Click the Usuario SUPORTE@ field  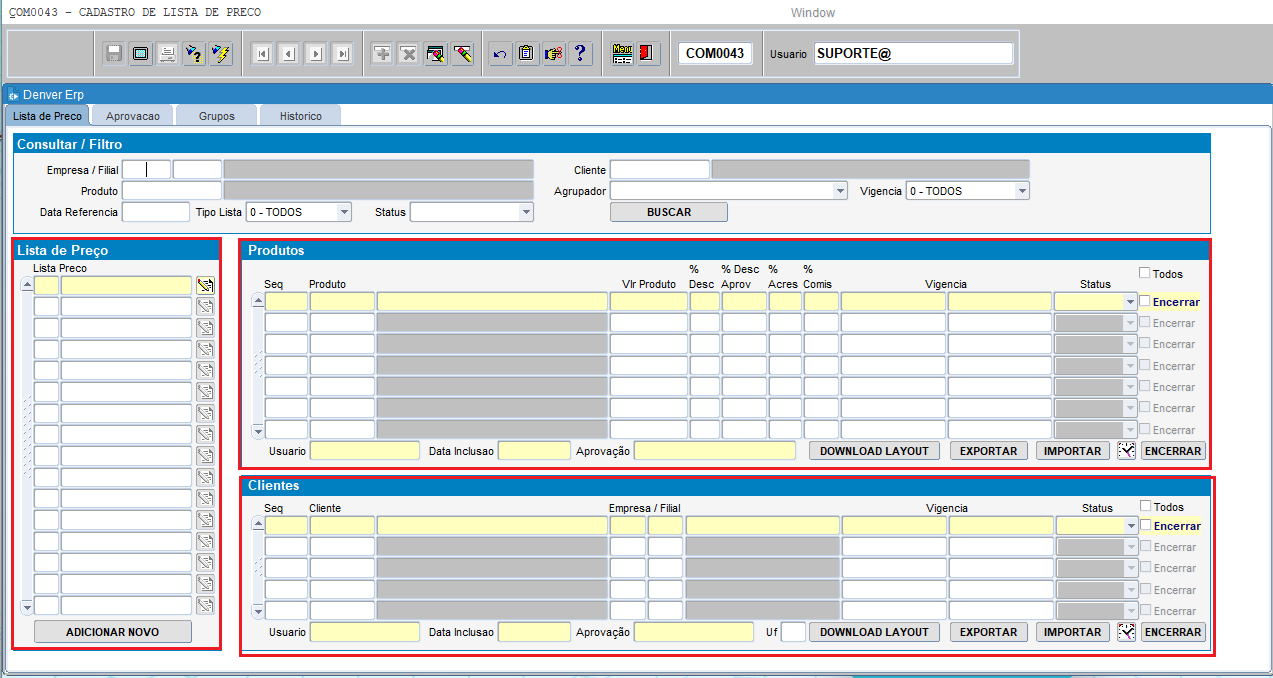[x=913, y=54]
